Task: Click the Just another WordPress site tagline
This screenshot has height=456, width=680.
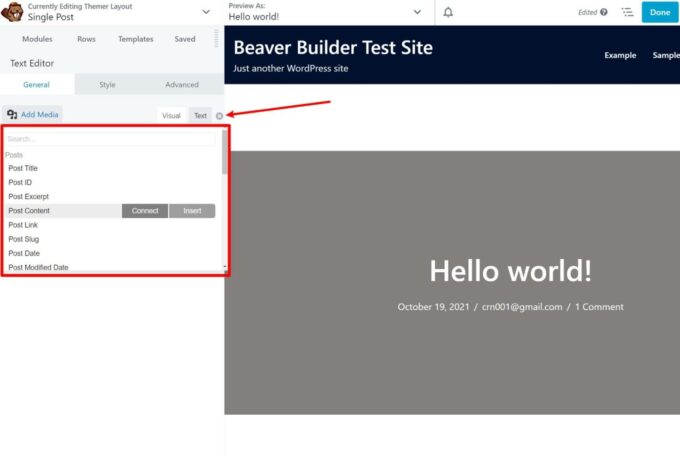Action: tap(291, 69)
